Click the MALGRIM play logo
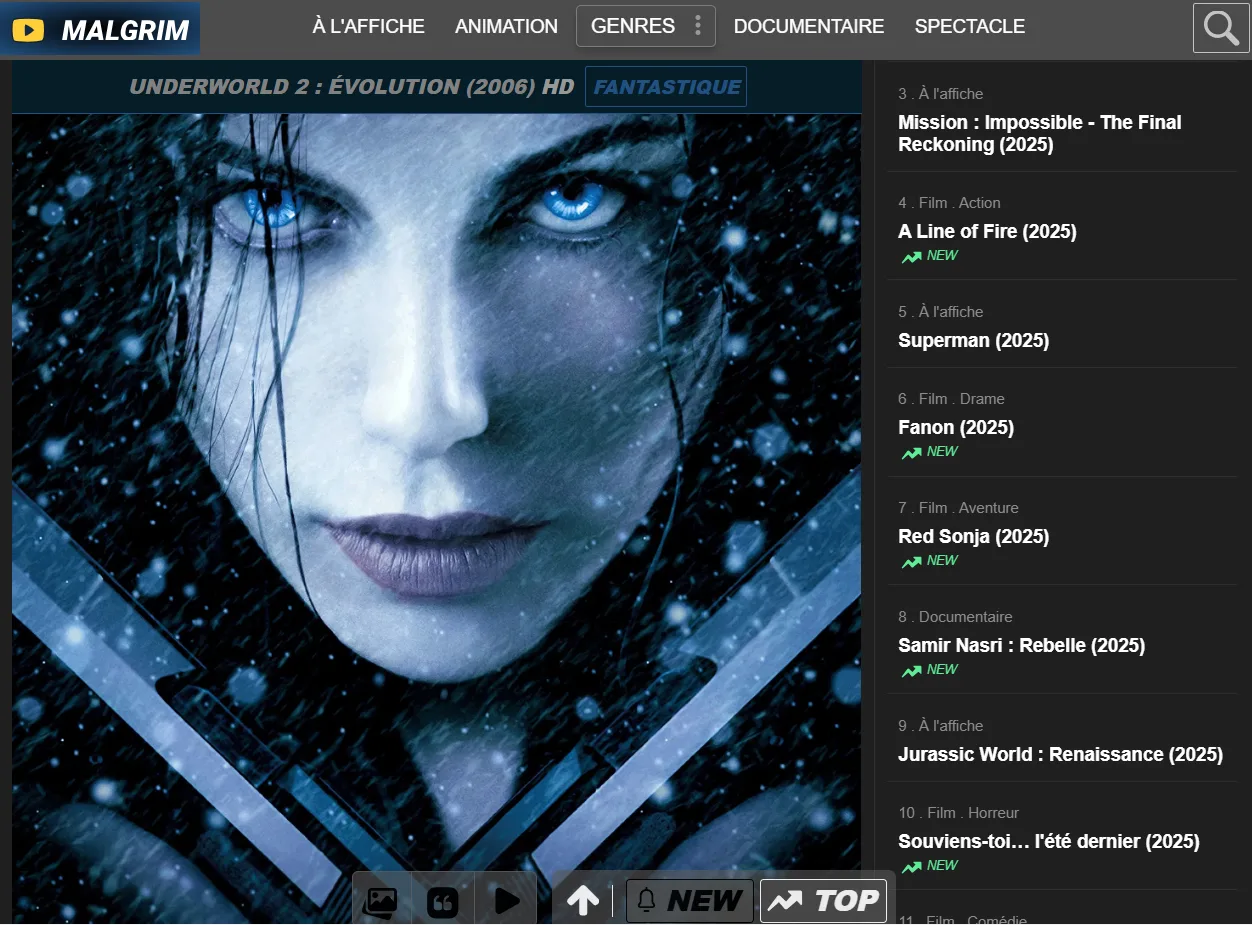The height and width of the screenshot is (925, 1252). (30, 28)
